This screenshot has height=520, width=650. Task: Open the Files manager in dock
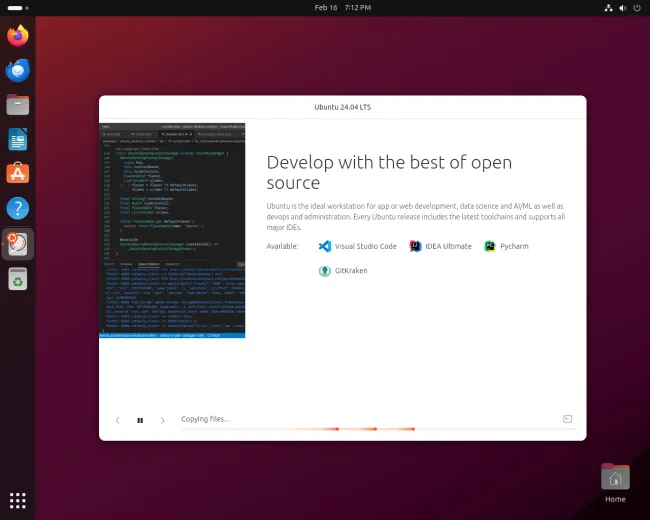point(18,105)
